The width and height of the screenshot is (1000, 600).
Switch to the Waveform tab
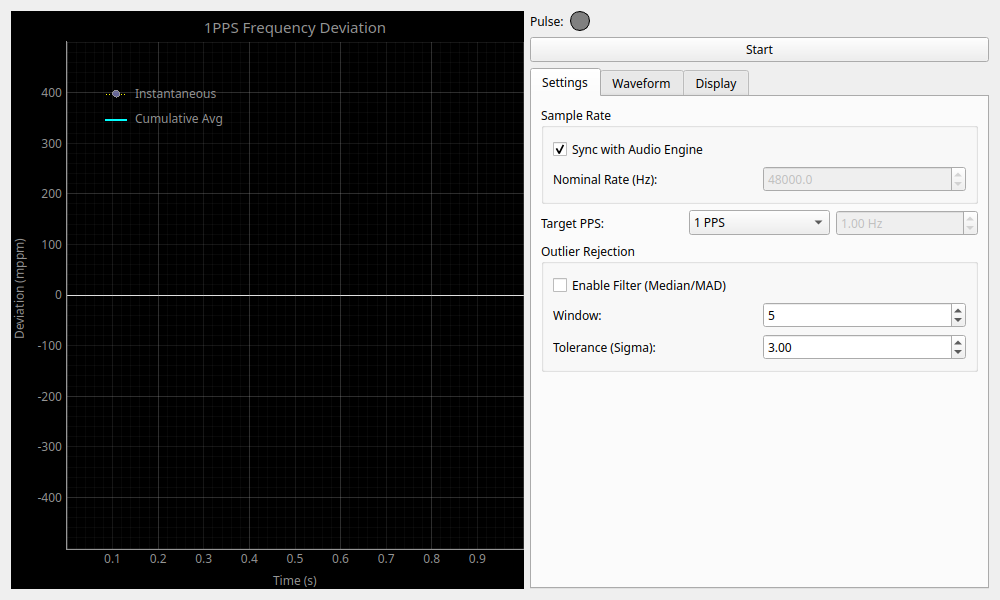(641, 83)
